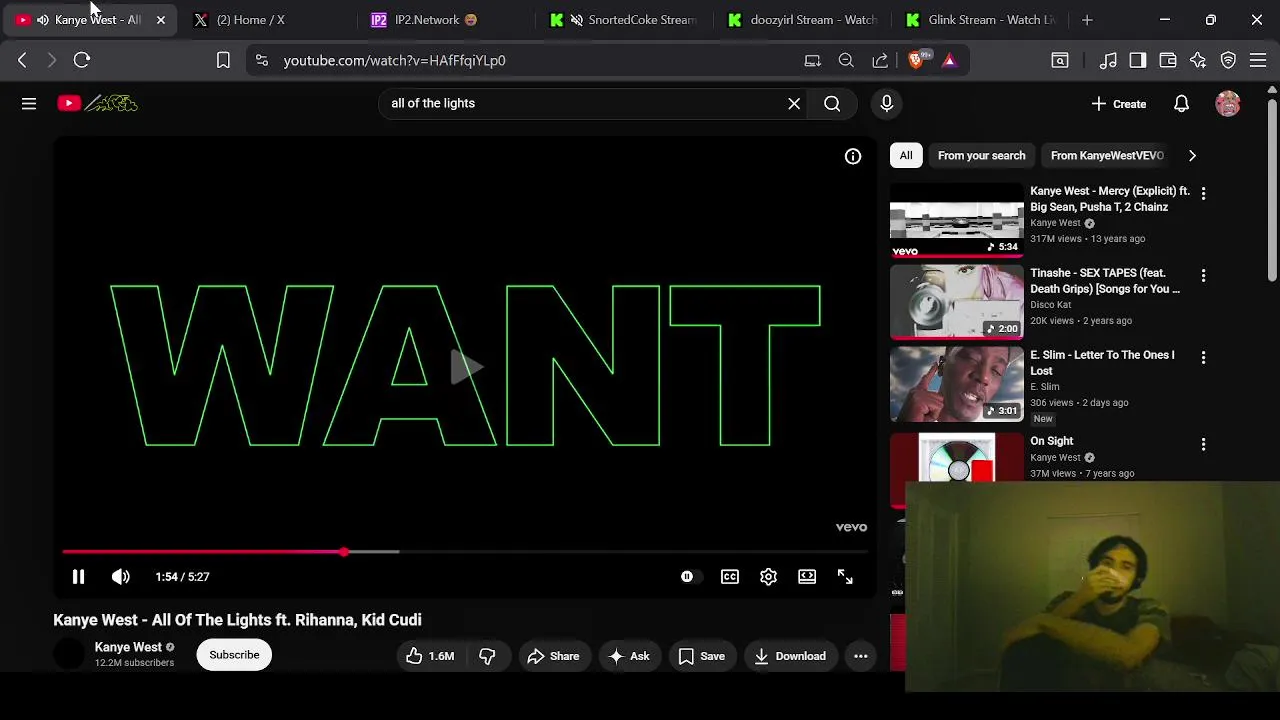
Task: Bookmark this page
Action: tap(223, 60)
